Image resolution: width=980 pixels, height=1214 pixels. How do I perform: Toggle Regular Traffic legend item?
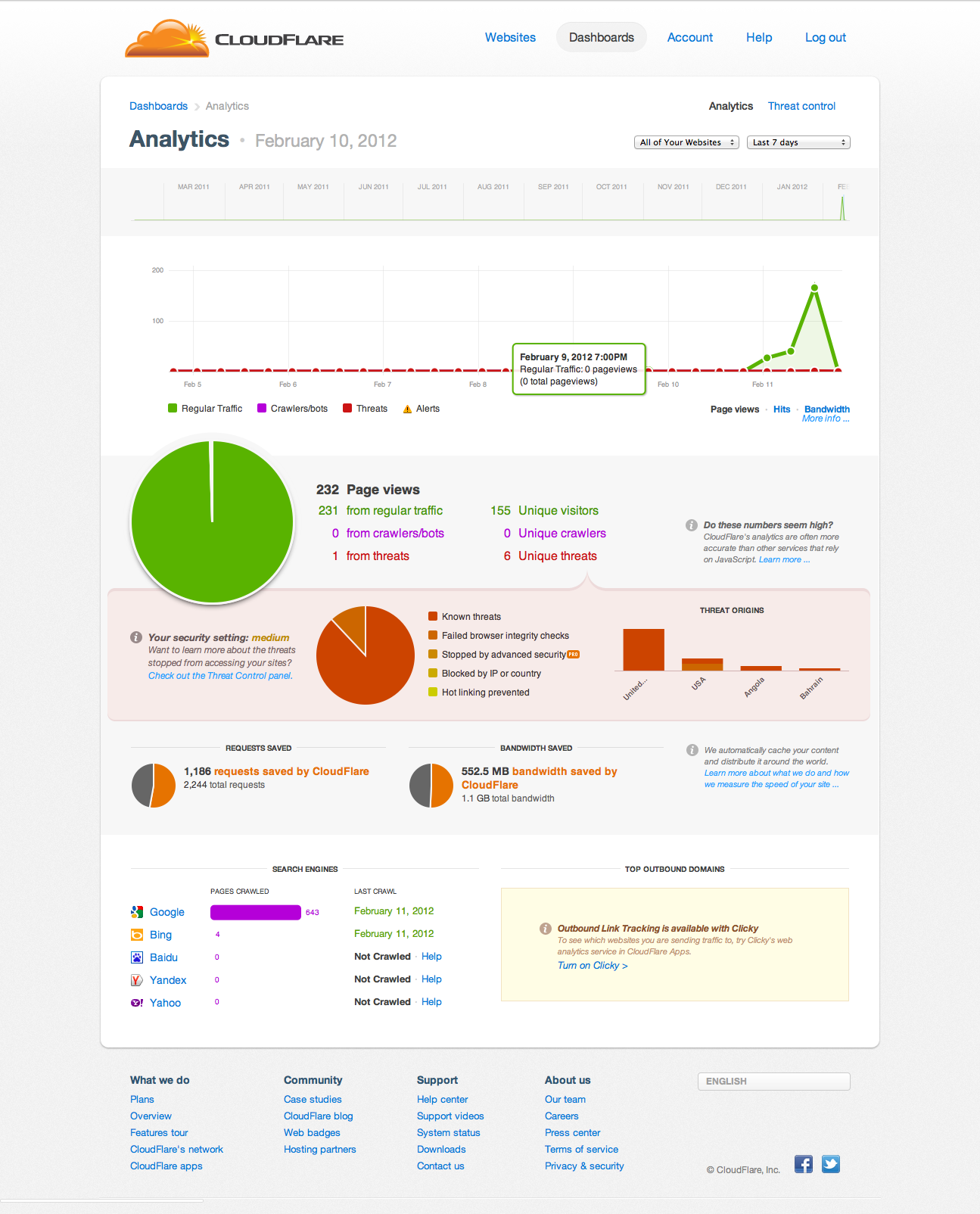[205, 409]
